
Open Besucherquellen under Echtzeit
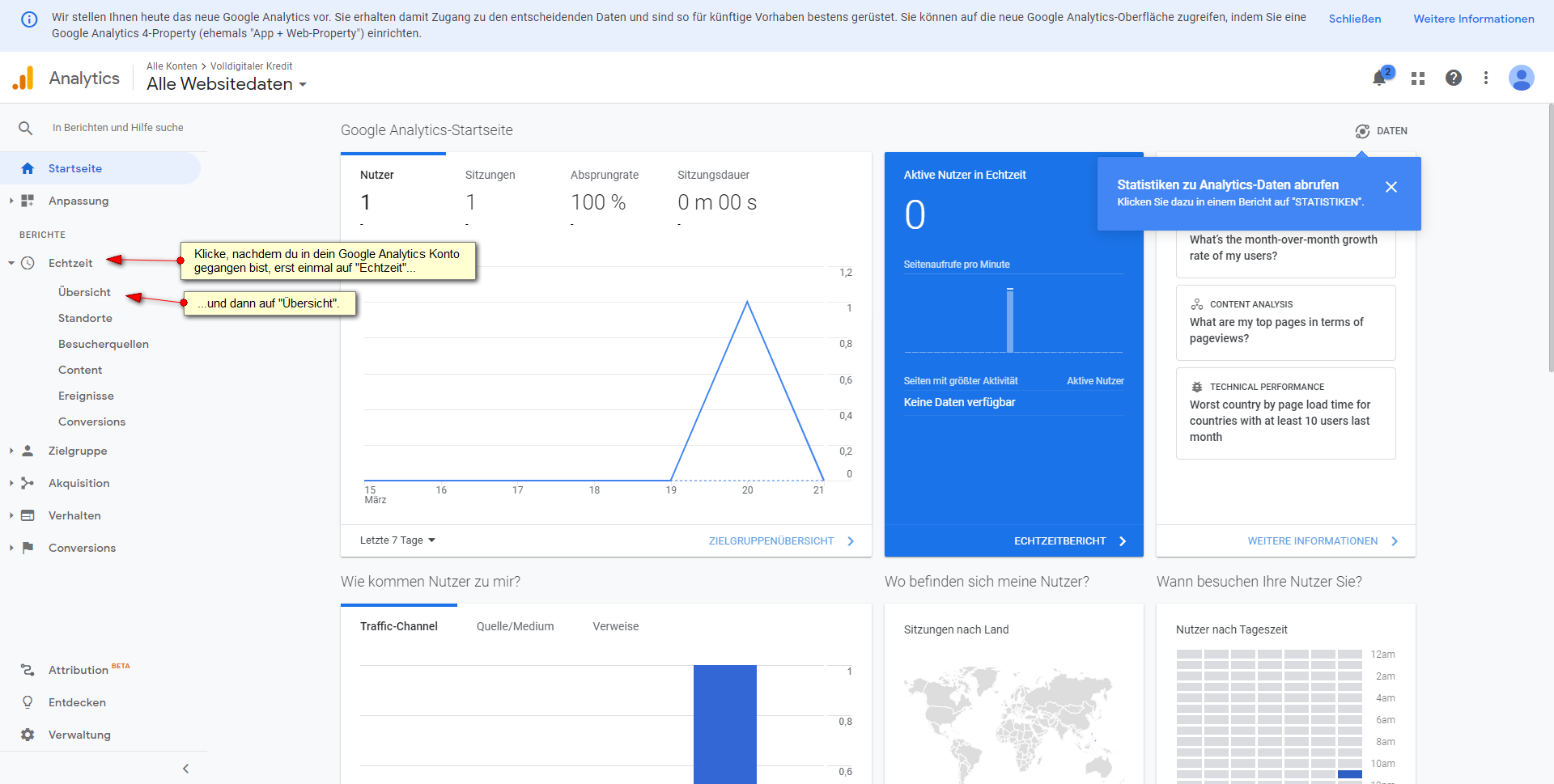(x=104, y=344)
